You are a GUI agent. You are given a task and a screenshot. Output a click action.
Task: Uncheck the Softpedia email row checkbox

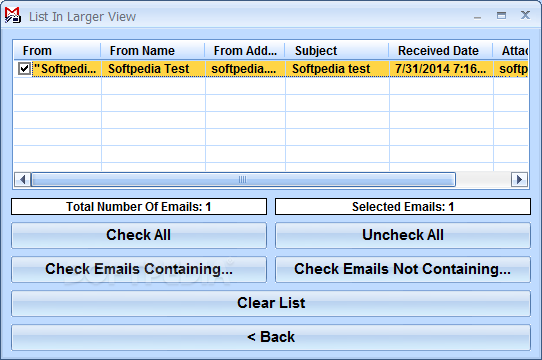coord(24,68)
